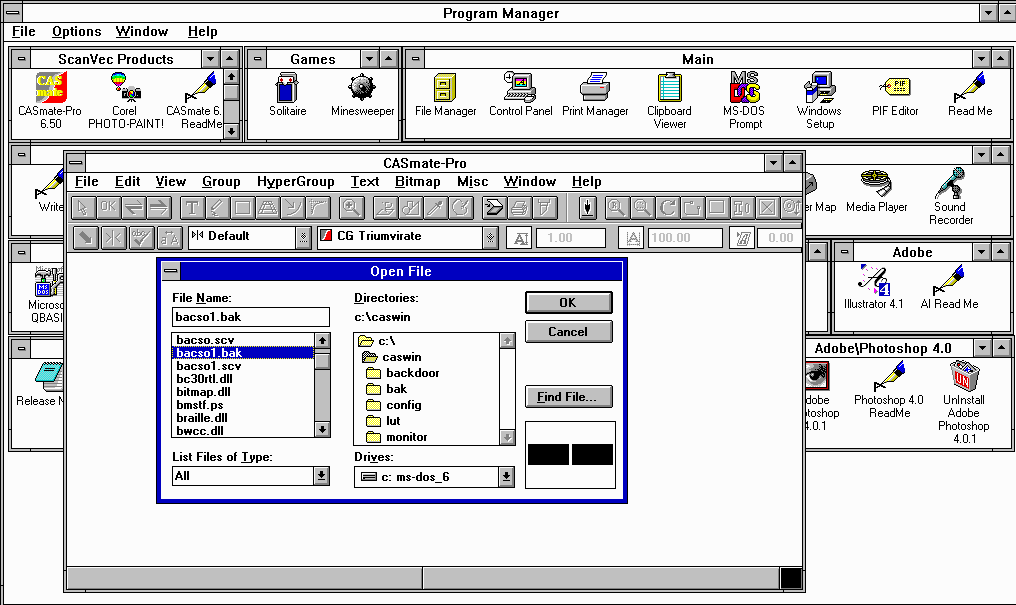The image size is (1016, 605).
Task: Click the plotter cutter knife icon
Action: pos(544,207)
